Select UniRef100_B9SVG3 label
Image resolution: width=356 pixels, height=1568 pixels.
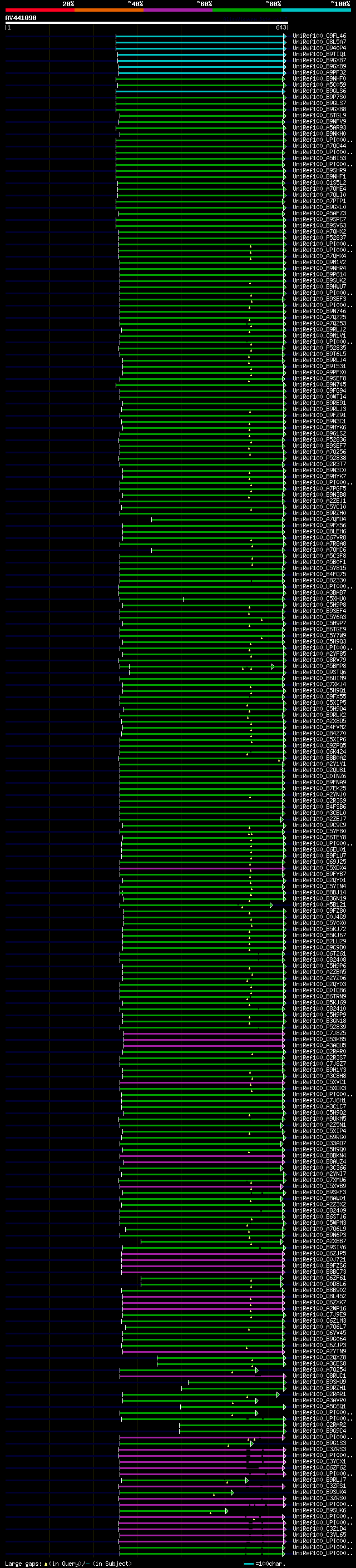(x=319, y=225)
